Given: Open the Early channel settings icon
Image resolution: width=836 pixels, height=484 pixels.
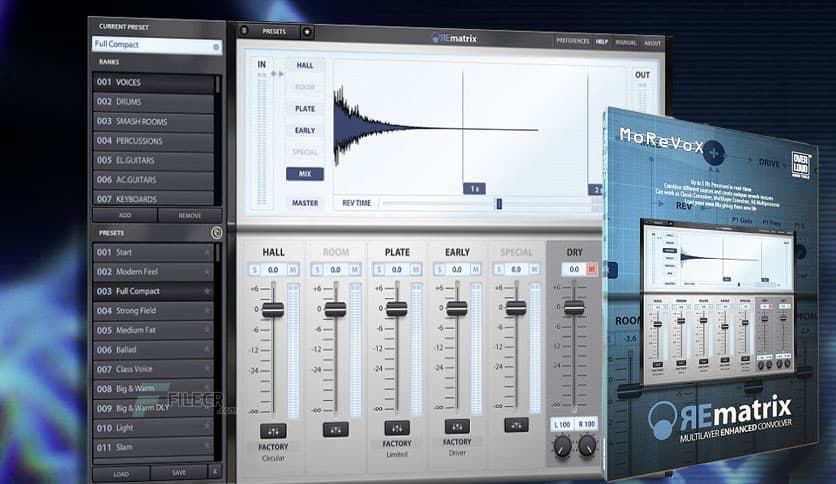Looking at the screenshot, I should pos(457,426).
